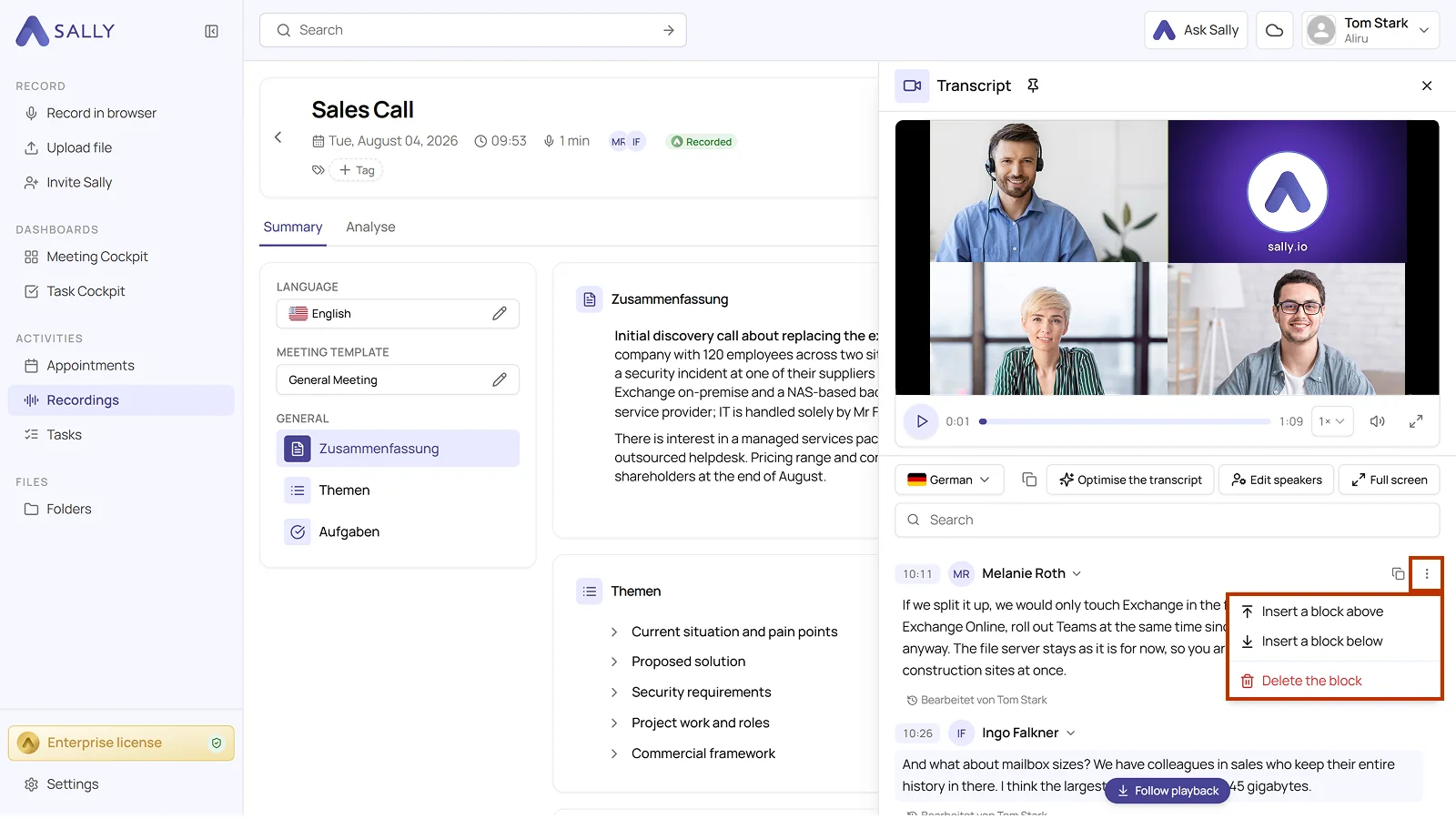
Task: Click Follow playback button
Action: pos(1168,791)
